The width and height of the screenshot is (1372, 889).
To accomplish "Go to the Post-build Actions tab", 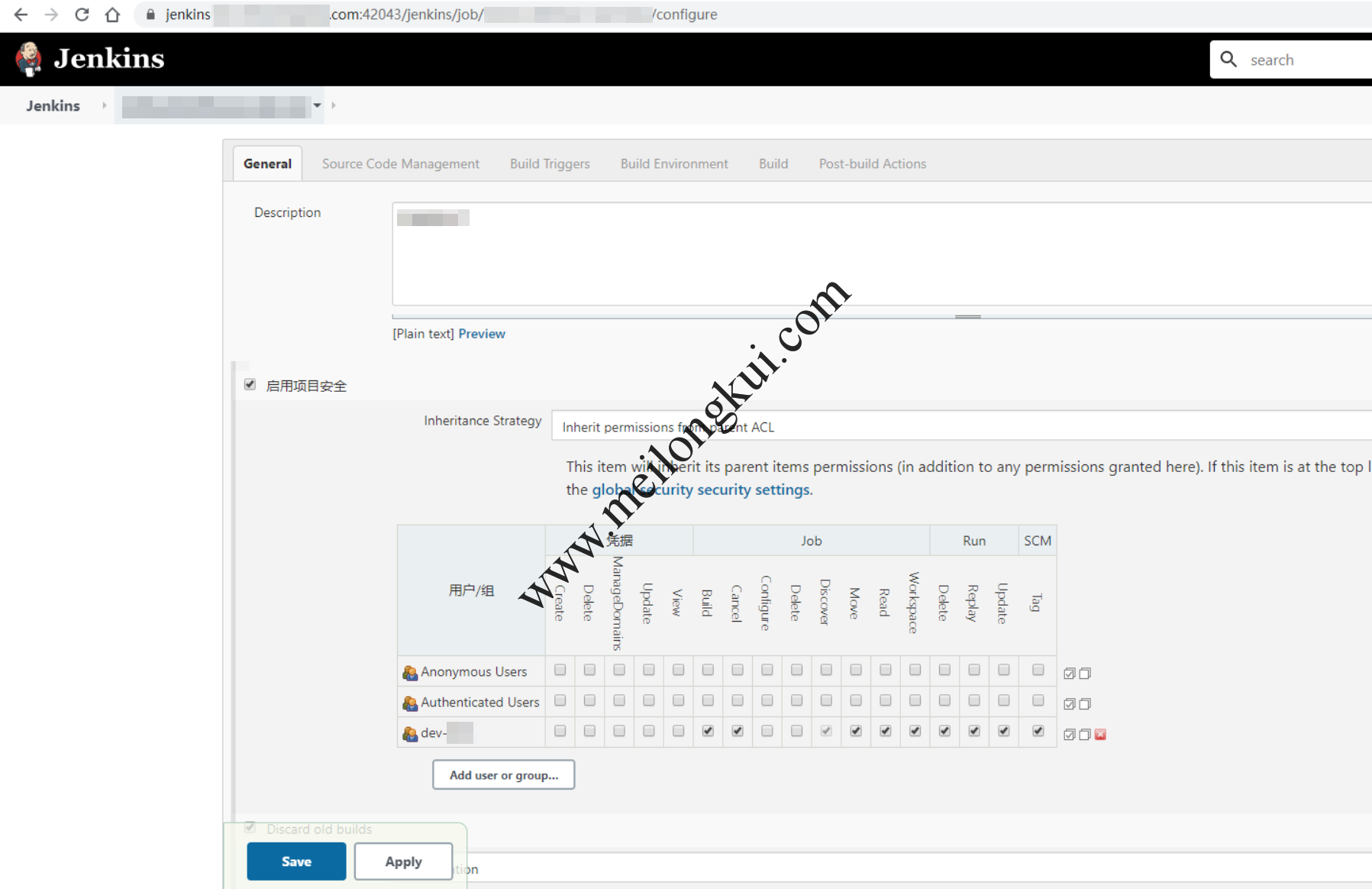I will [873, 163].
